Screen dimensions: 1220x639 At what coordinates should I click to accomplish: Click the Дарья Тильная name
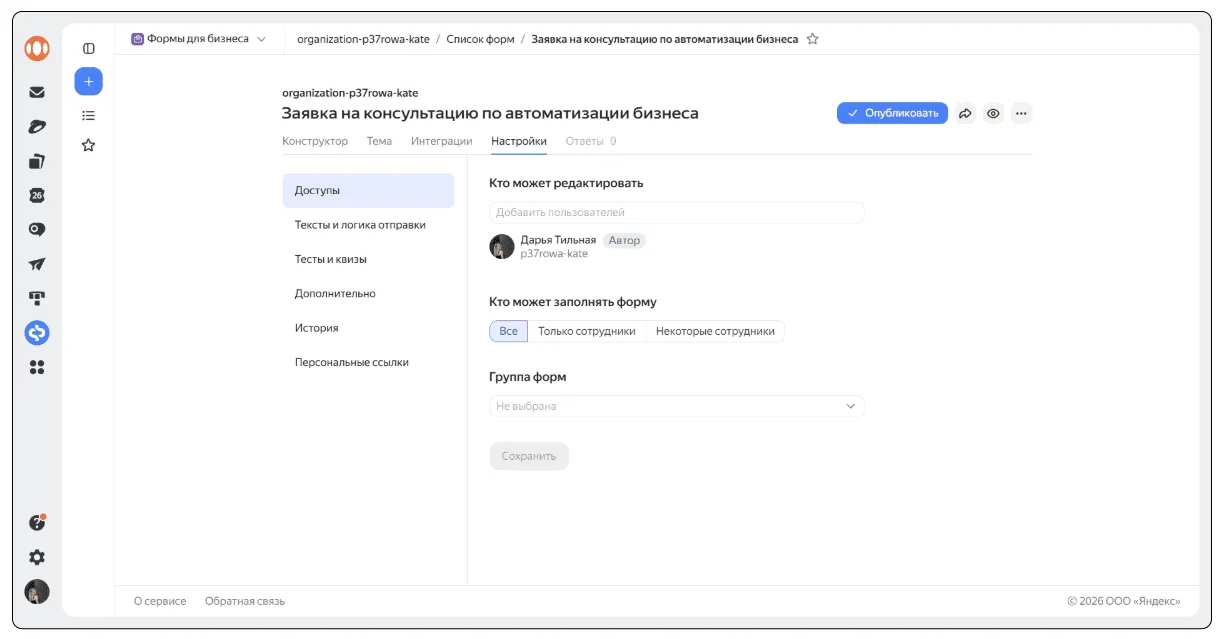(558, 240)
